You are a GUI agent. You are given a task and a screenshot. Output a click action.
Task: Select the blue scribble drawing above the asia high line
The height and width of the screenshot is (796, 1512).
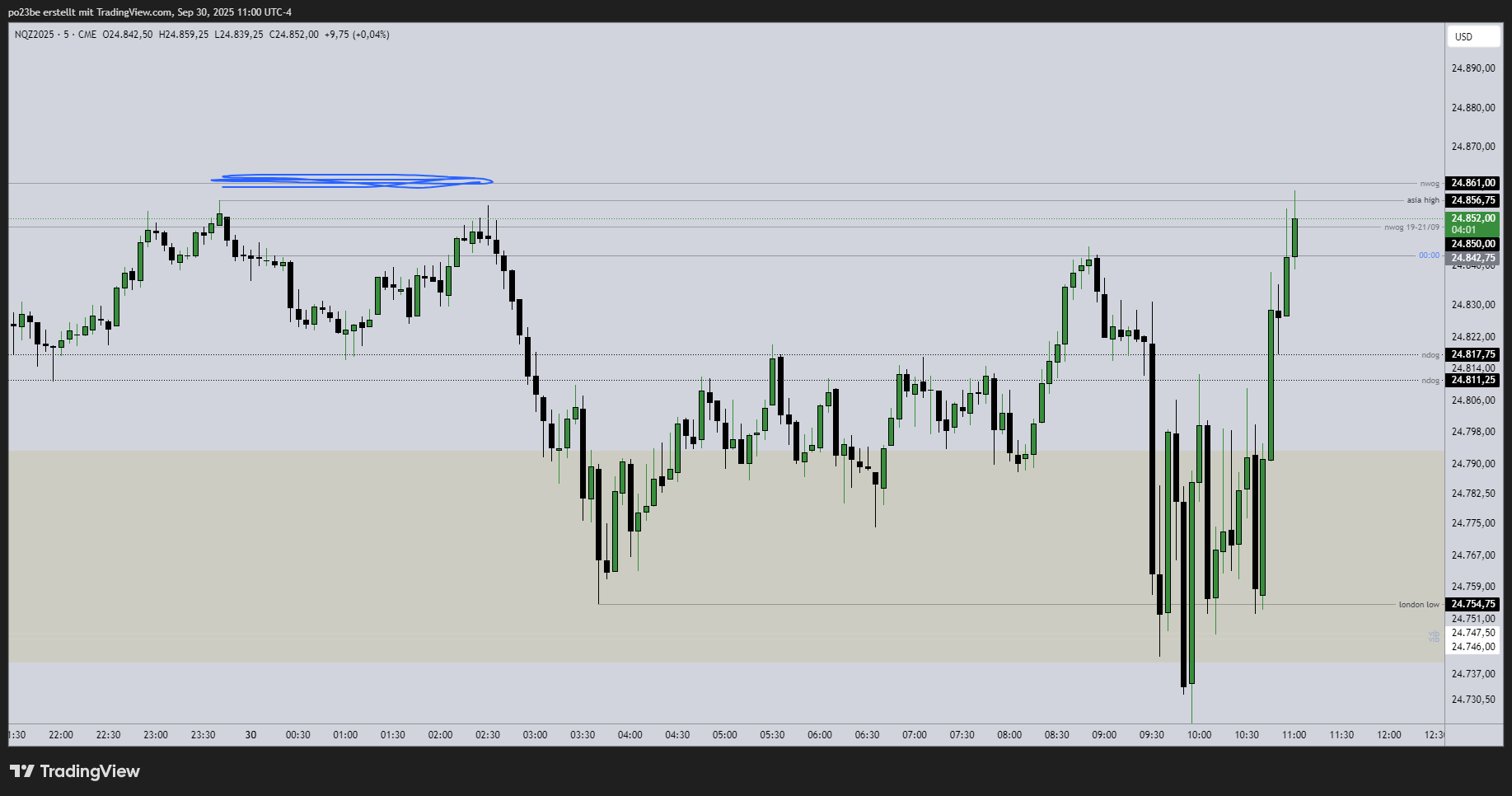pos(353,180)
